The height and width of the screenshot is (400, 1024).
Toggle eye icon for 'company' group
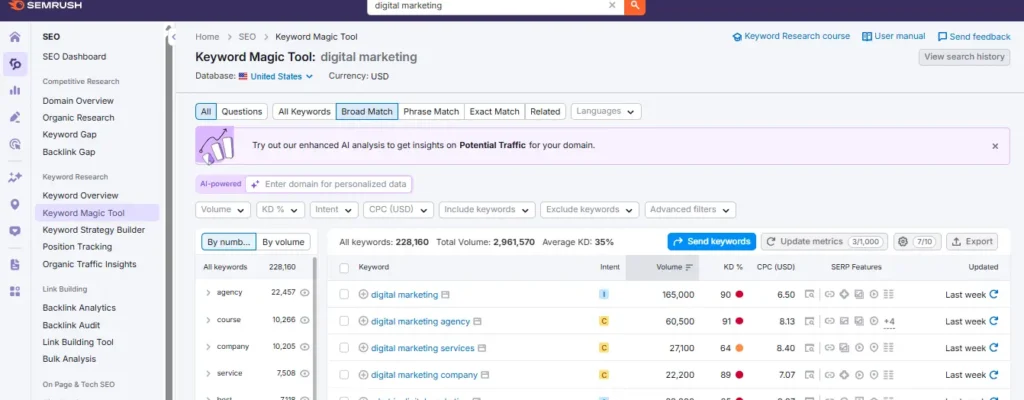(304, 346)
